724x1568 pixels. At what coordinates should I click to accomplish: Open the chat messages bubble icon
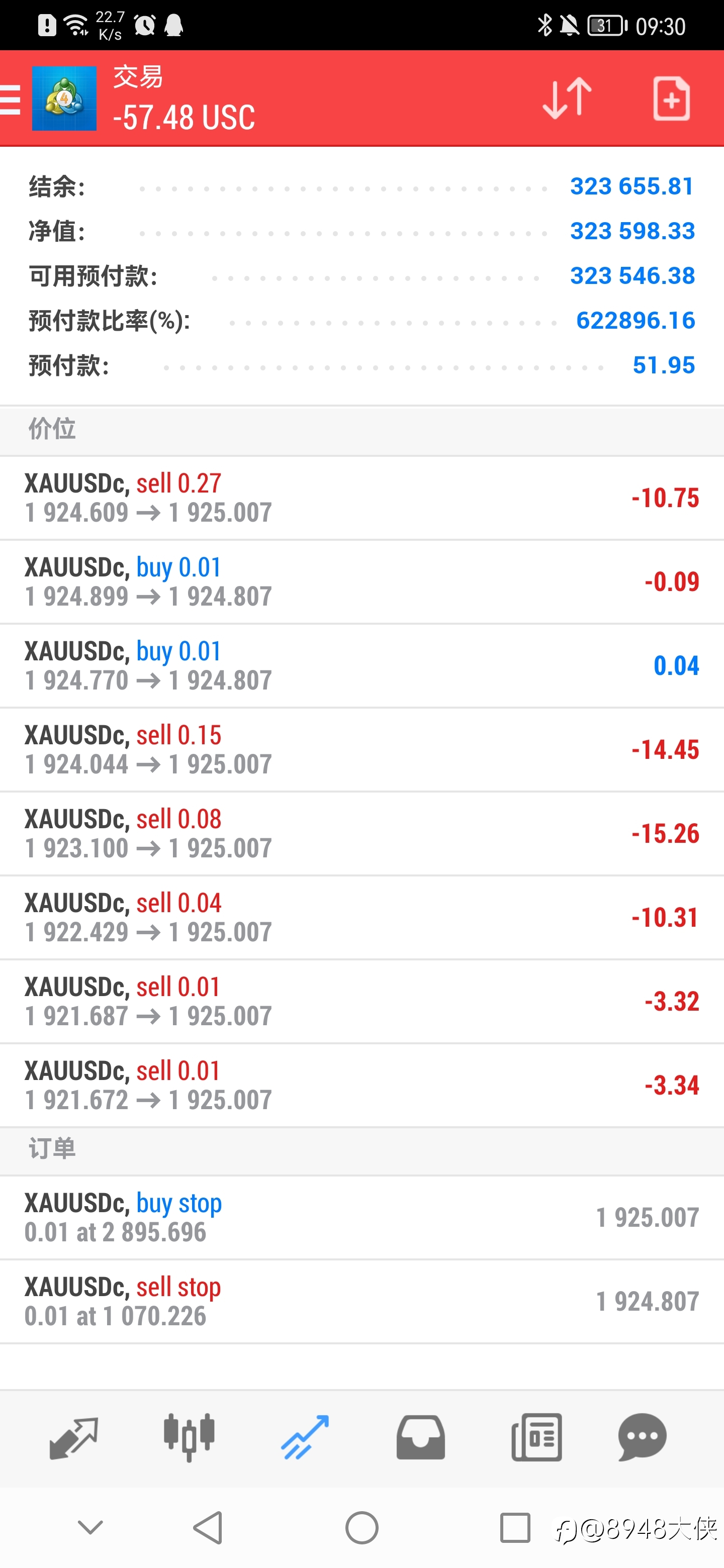[643, 1438]
